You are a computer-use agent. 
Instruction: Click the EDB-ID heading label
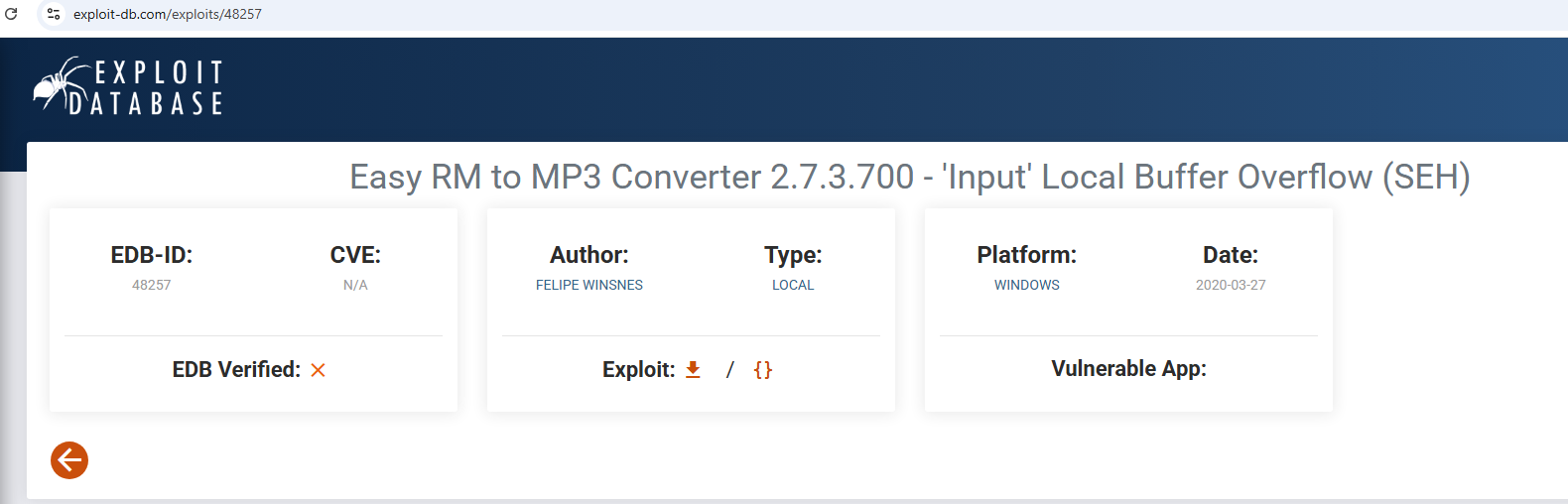pos(151,255)
